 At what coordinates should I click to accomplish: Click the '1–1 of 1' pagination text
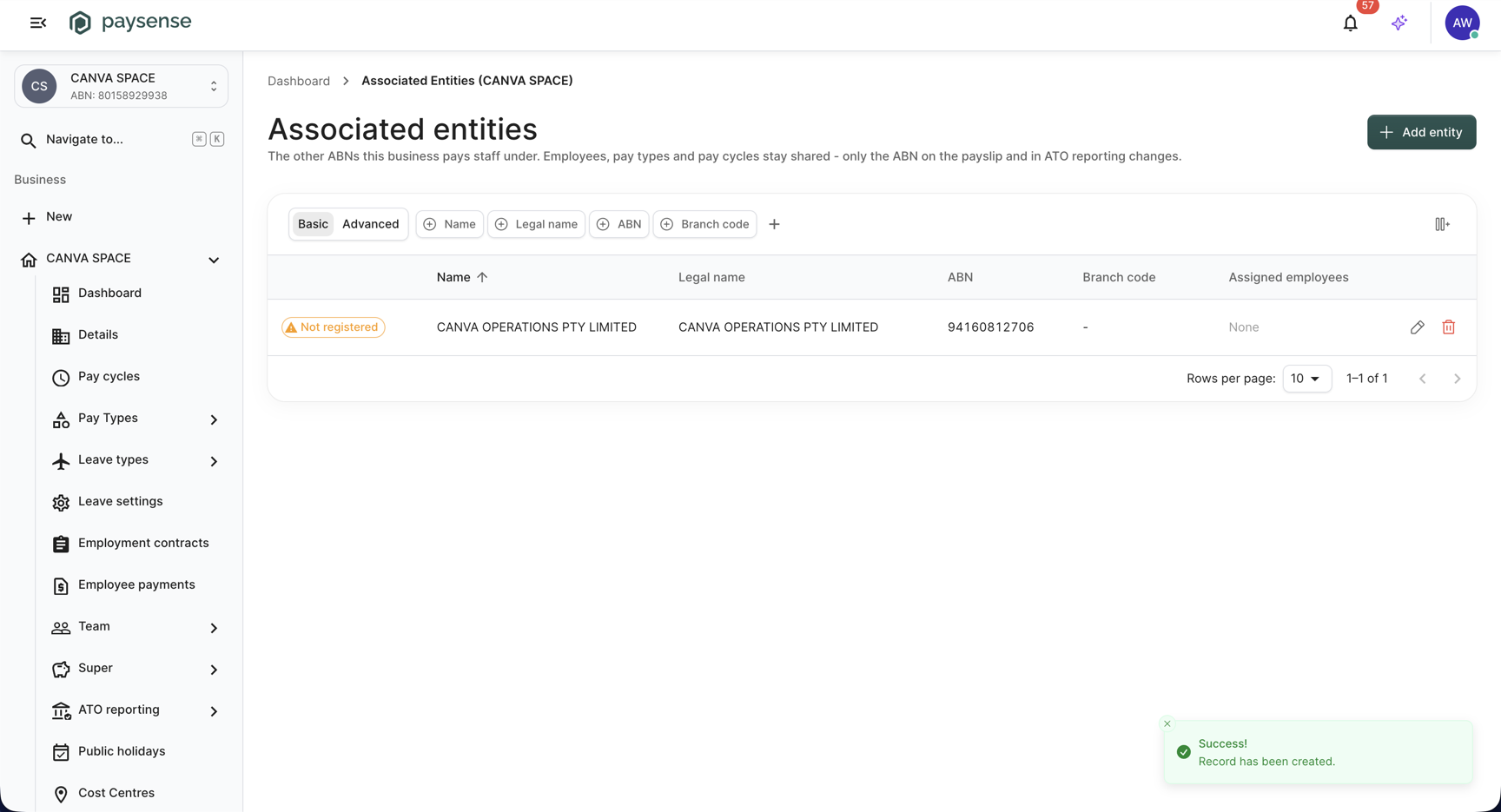(x=1366, y=379)
